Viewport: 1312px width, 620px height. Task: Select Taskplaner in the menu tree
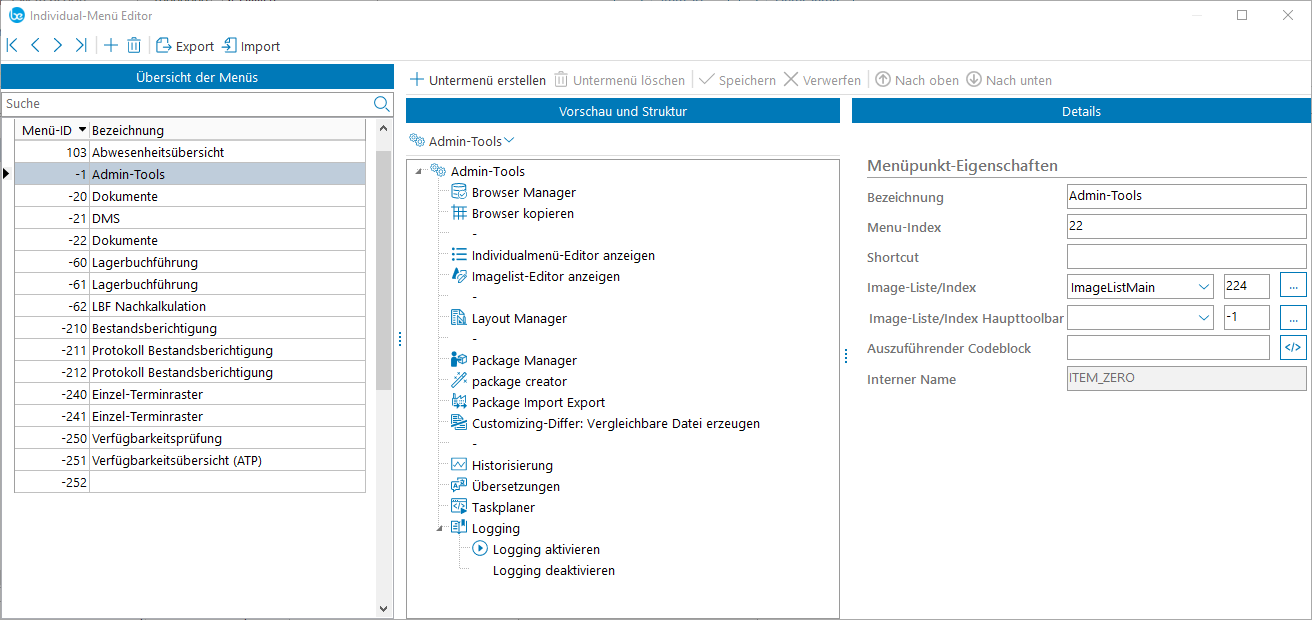pos(502,507)
